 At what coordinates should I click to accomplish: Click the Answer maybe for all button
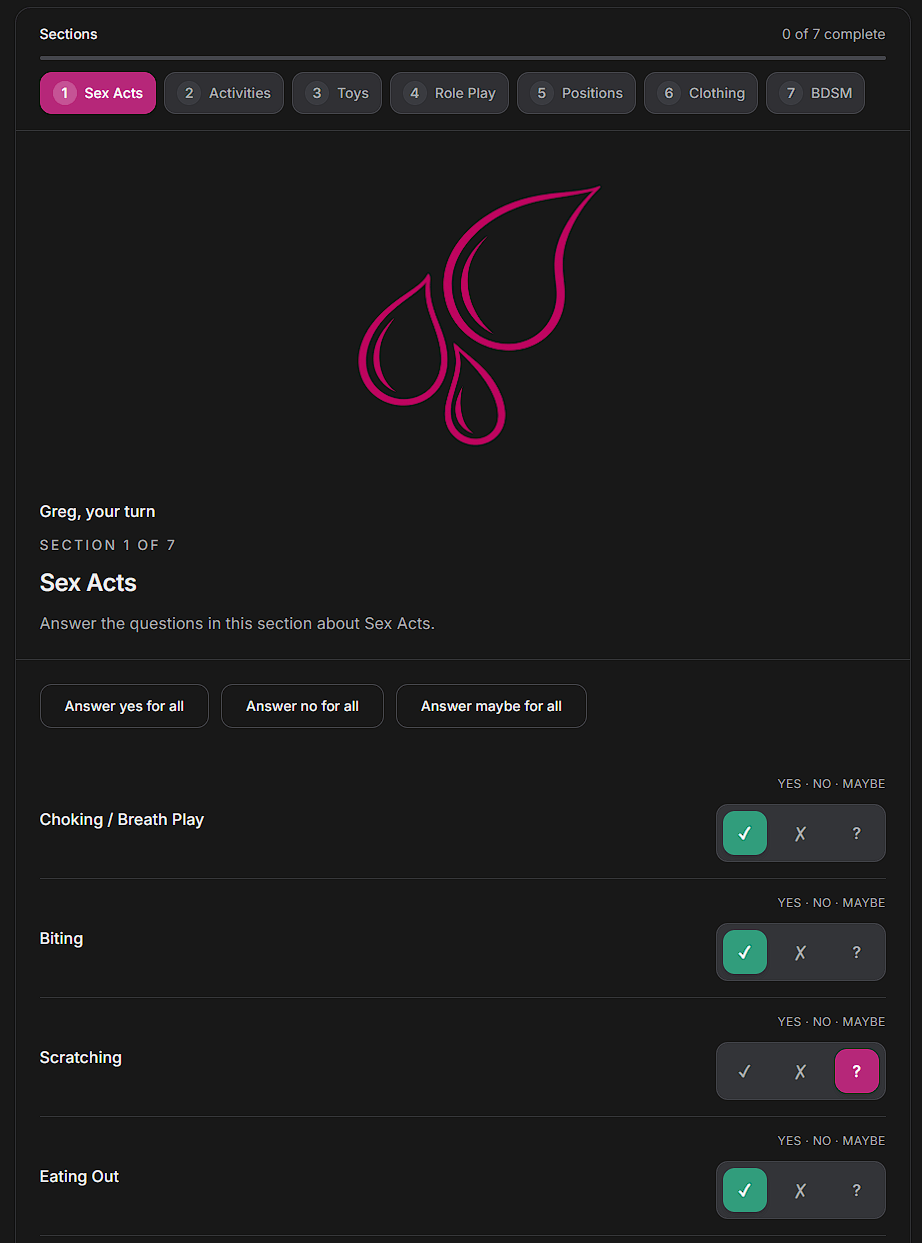(x=491, y=706)
